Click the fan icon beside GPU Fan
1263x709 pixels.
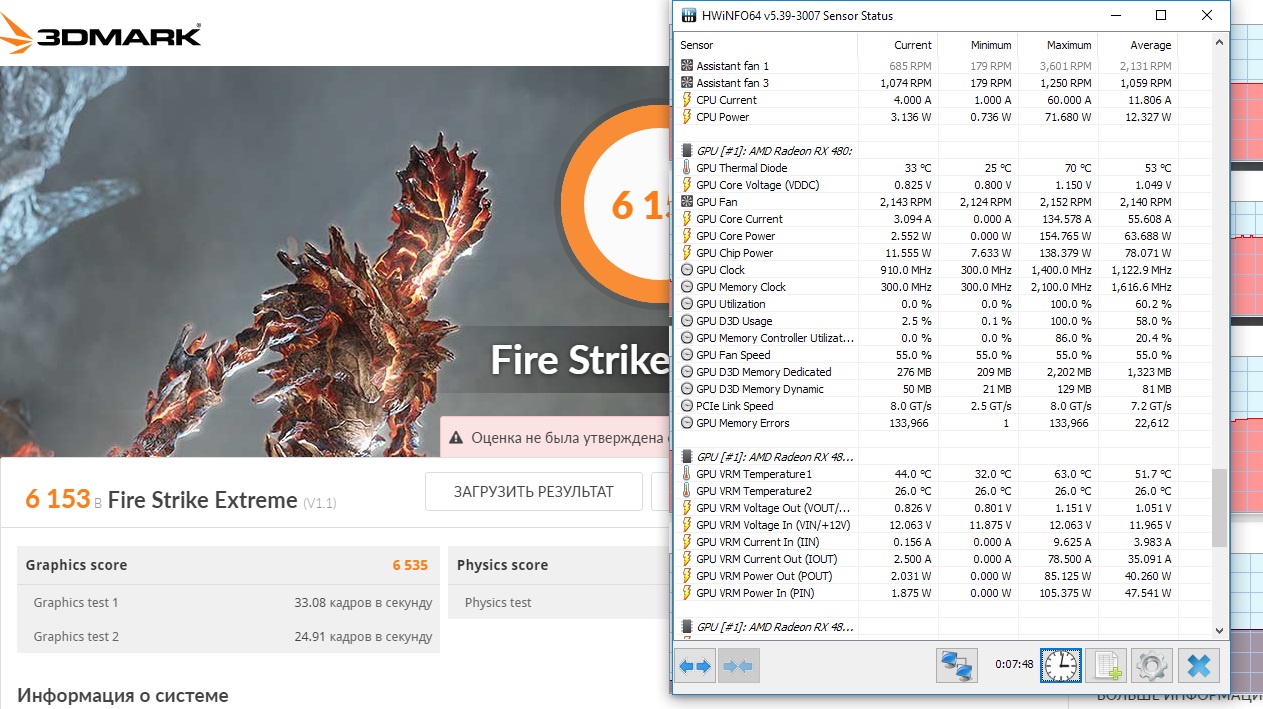click(687, 202)
